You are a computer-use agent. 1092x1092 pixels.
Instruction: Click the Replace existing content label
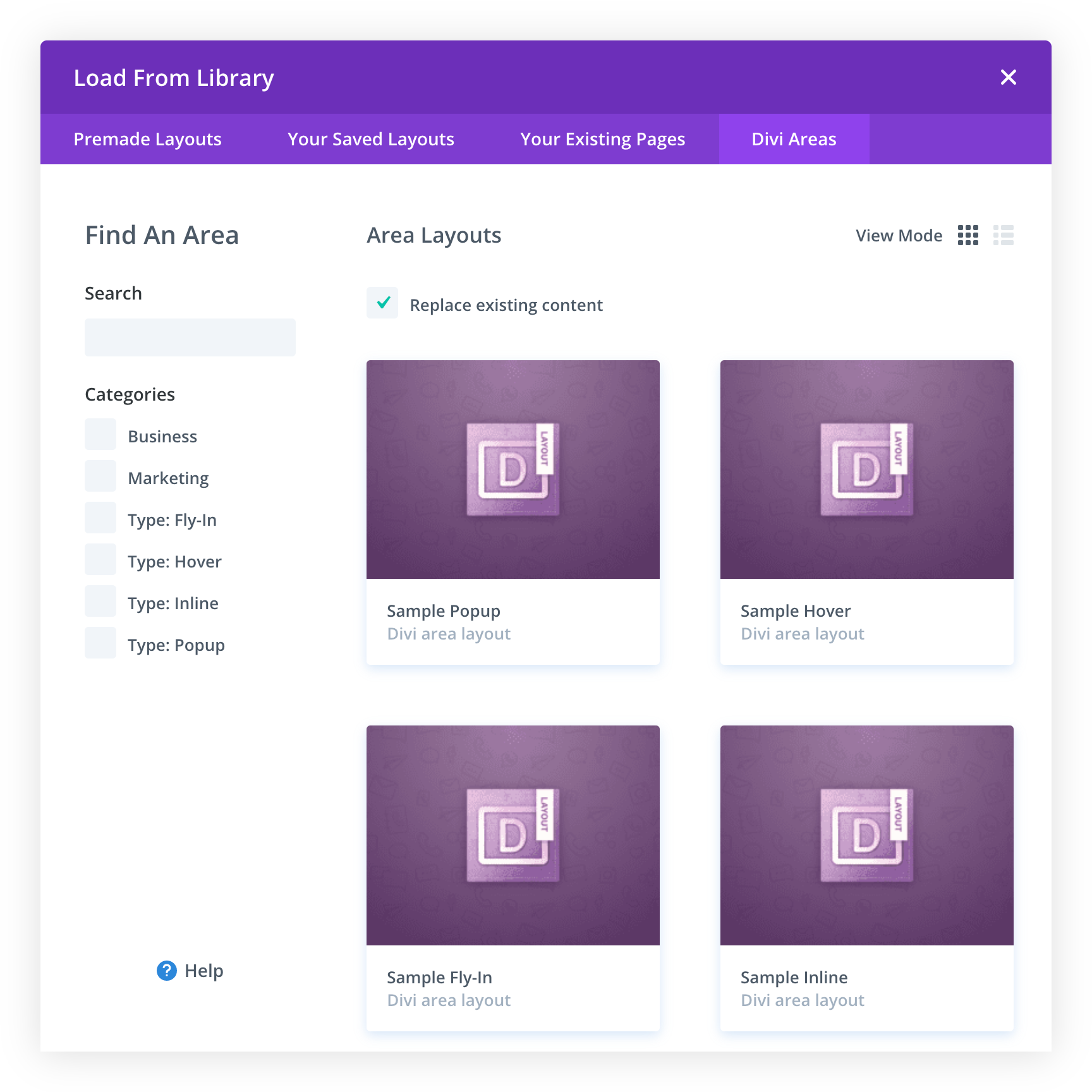click(506, 305)
